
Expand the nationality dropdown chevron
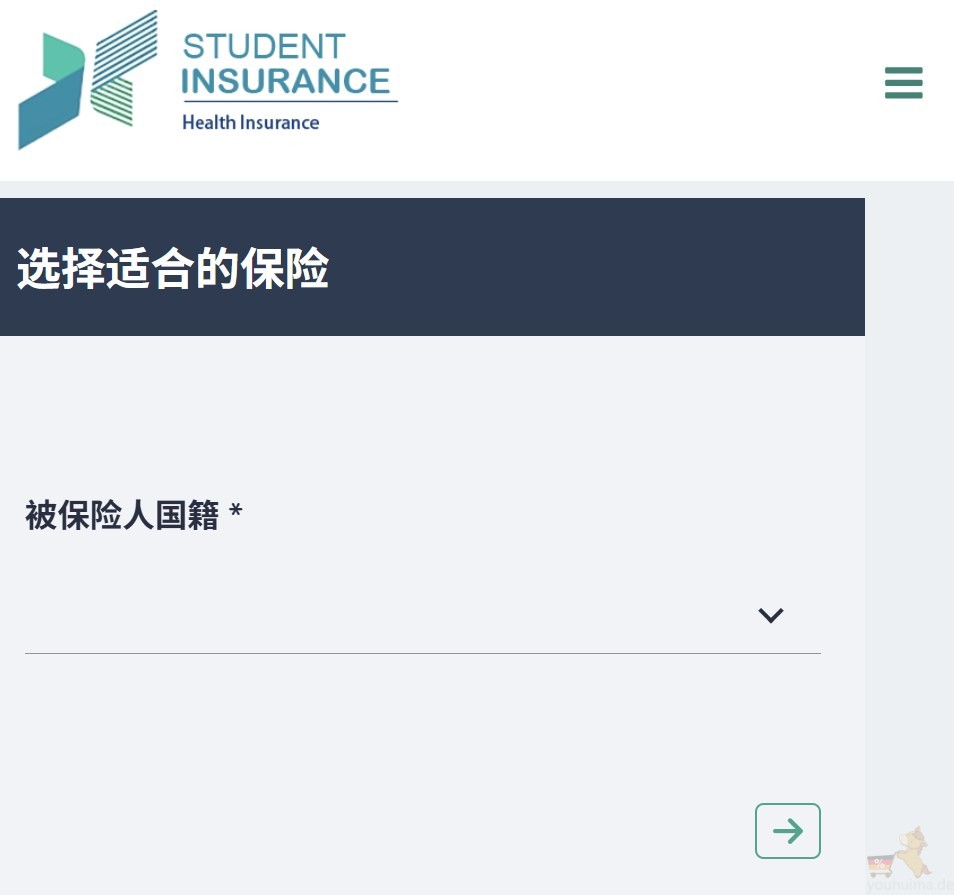770,615
